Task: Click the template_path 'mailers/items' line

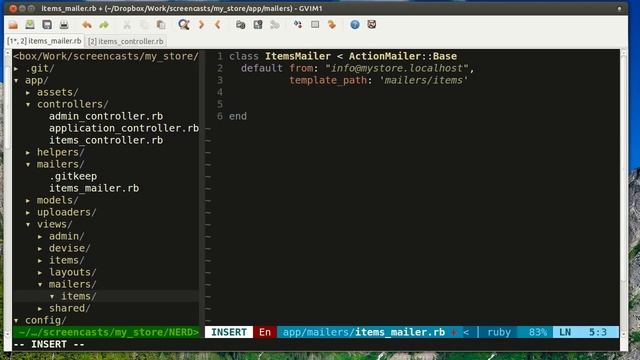Action: pyautogui.click(x=378, y=80)
